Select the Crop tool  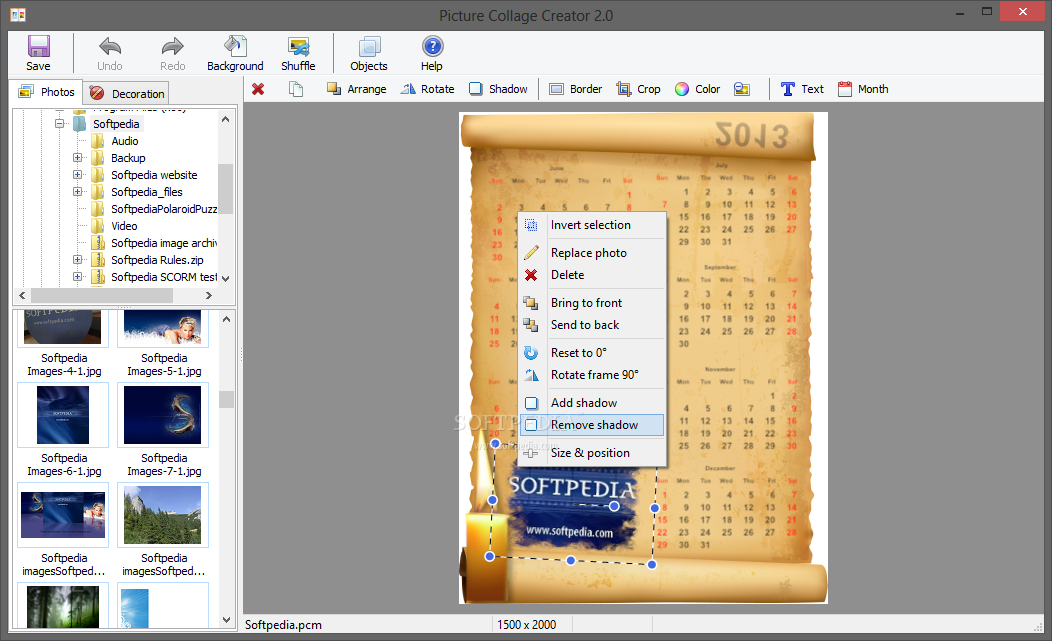638,89
